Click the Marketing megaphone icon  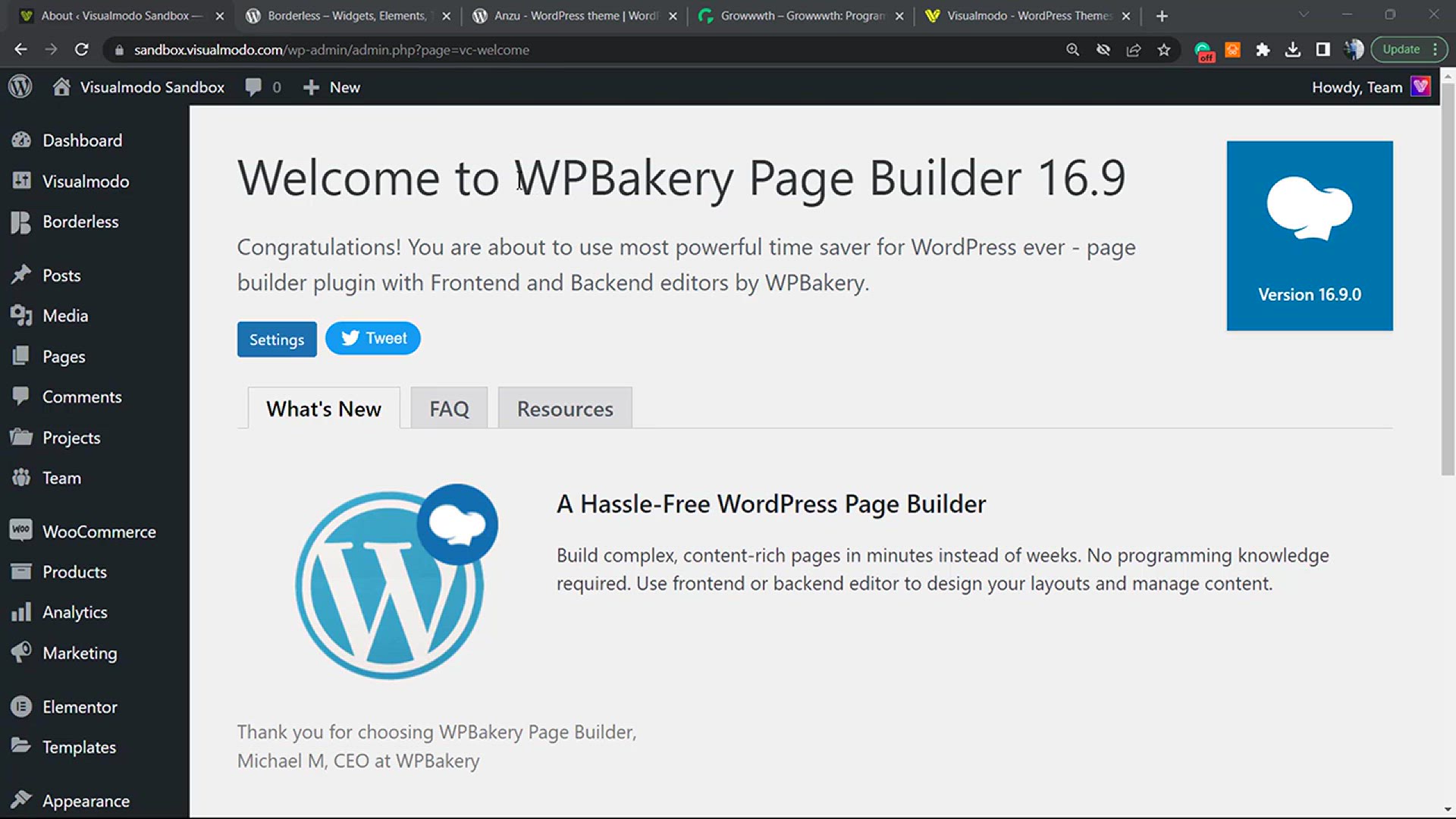(x=21, y=652)
